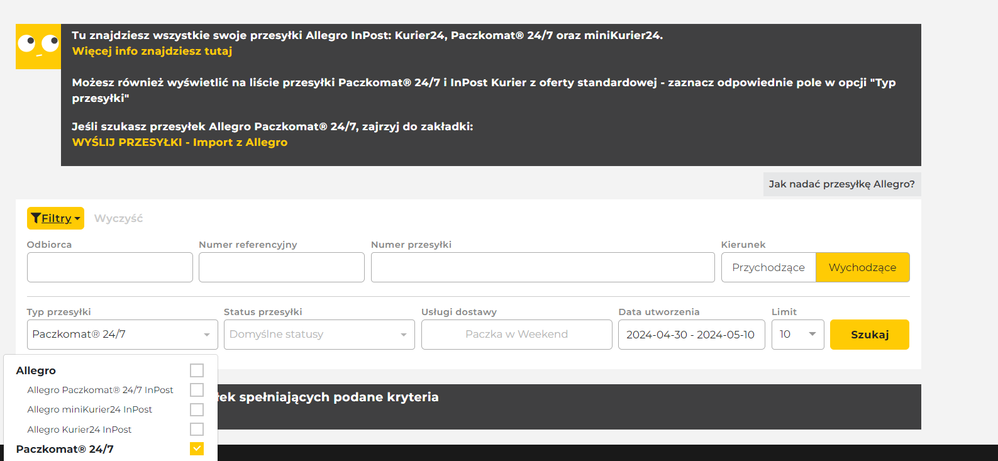Open WYŚLIJ PRZESYŁKI - Import z Allegro link
Screen dimensions: 998x461
point(179,142)
